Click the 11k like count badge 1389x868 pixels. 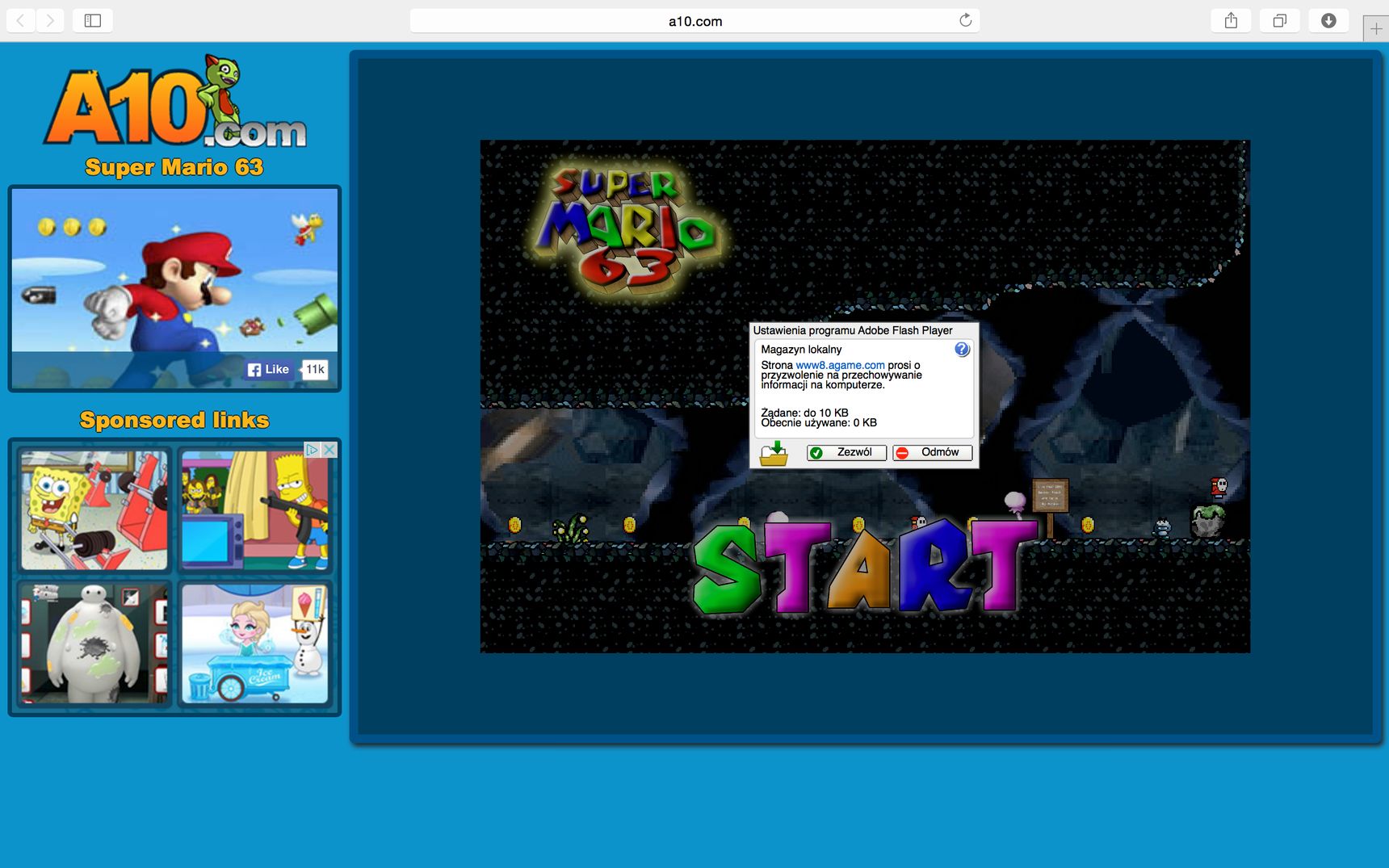click(315, 369)
